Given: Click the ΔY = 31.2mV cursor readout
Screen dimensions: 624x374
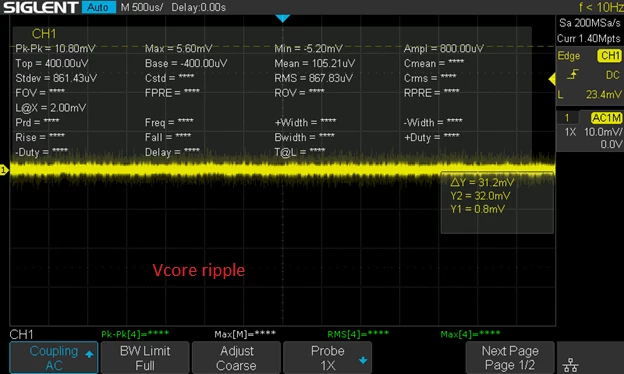Looking at the screenshot, I should (x=482, y=183).
